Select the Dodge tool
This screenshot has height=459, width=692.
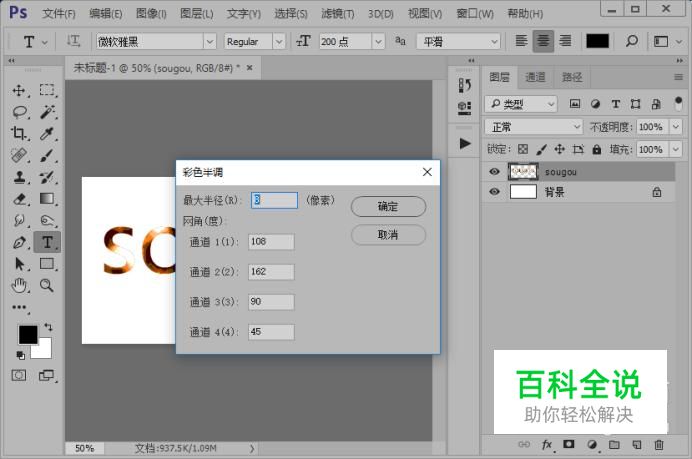47,220
